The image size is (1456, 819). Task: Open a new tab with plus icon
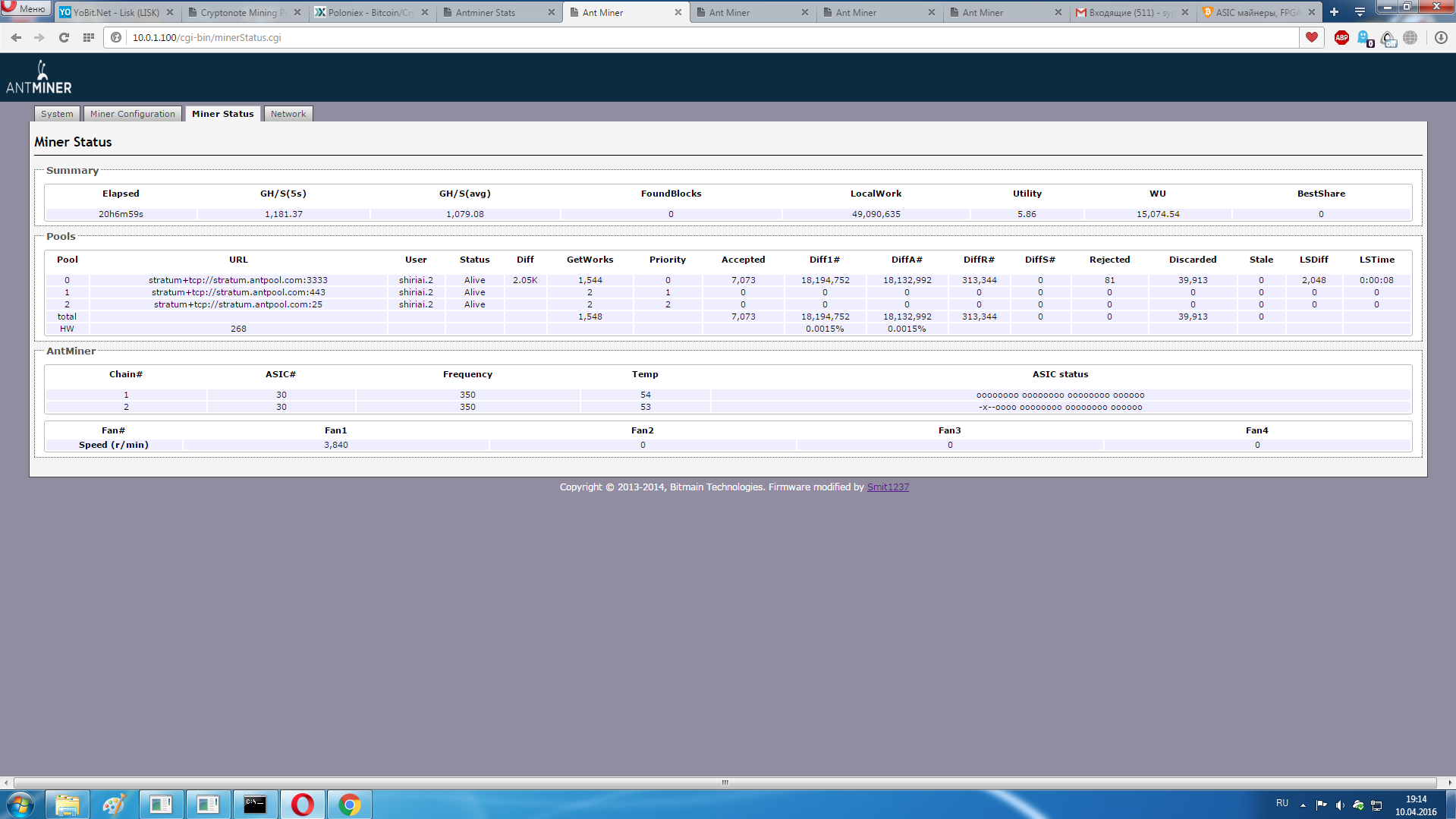tap(1335, 12)
